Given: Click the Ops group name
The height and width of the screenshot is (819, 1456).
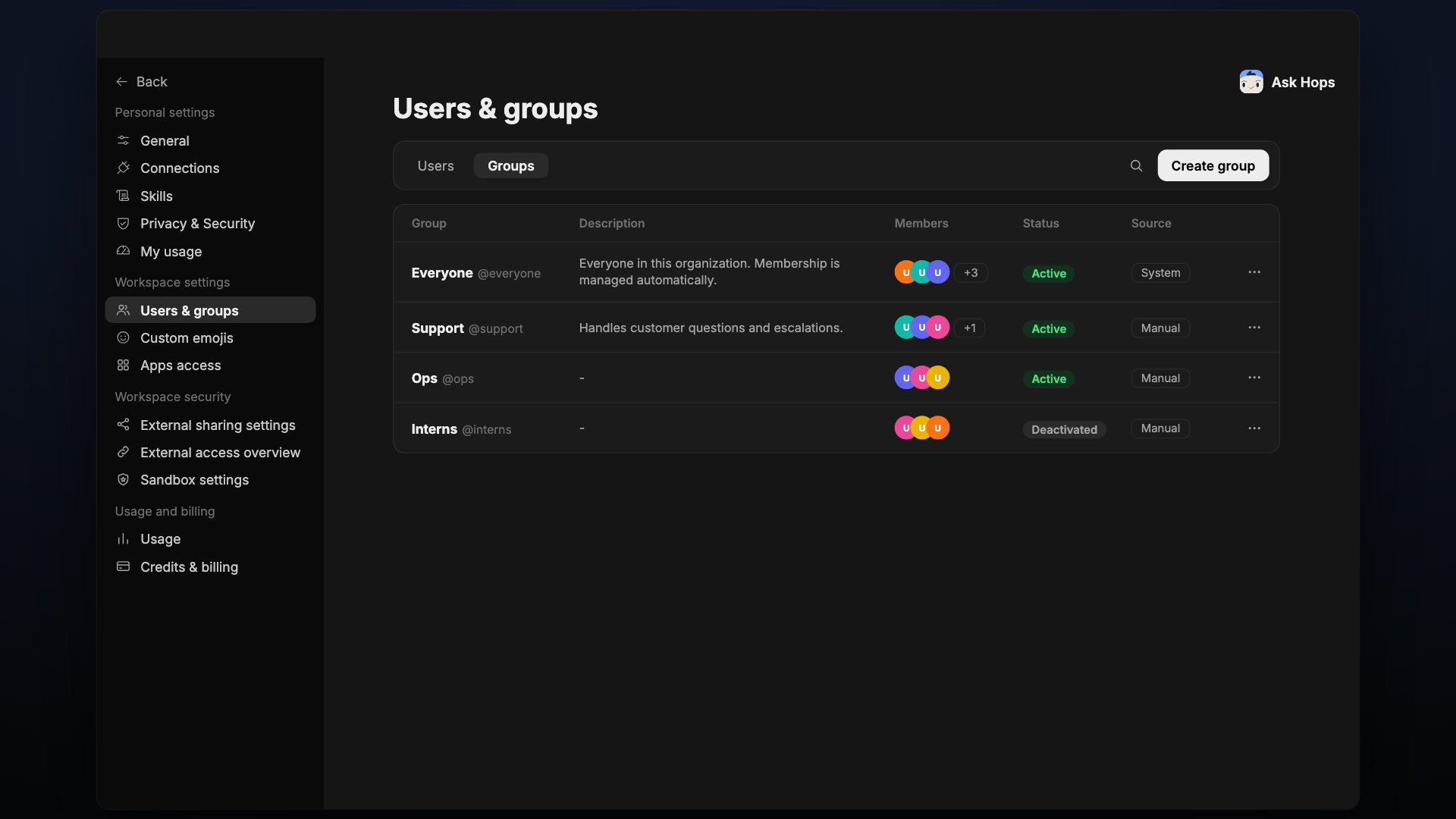Looking at the screenshot, I should (x=425, y=378).
